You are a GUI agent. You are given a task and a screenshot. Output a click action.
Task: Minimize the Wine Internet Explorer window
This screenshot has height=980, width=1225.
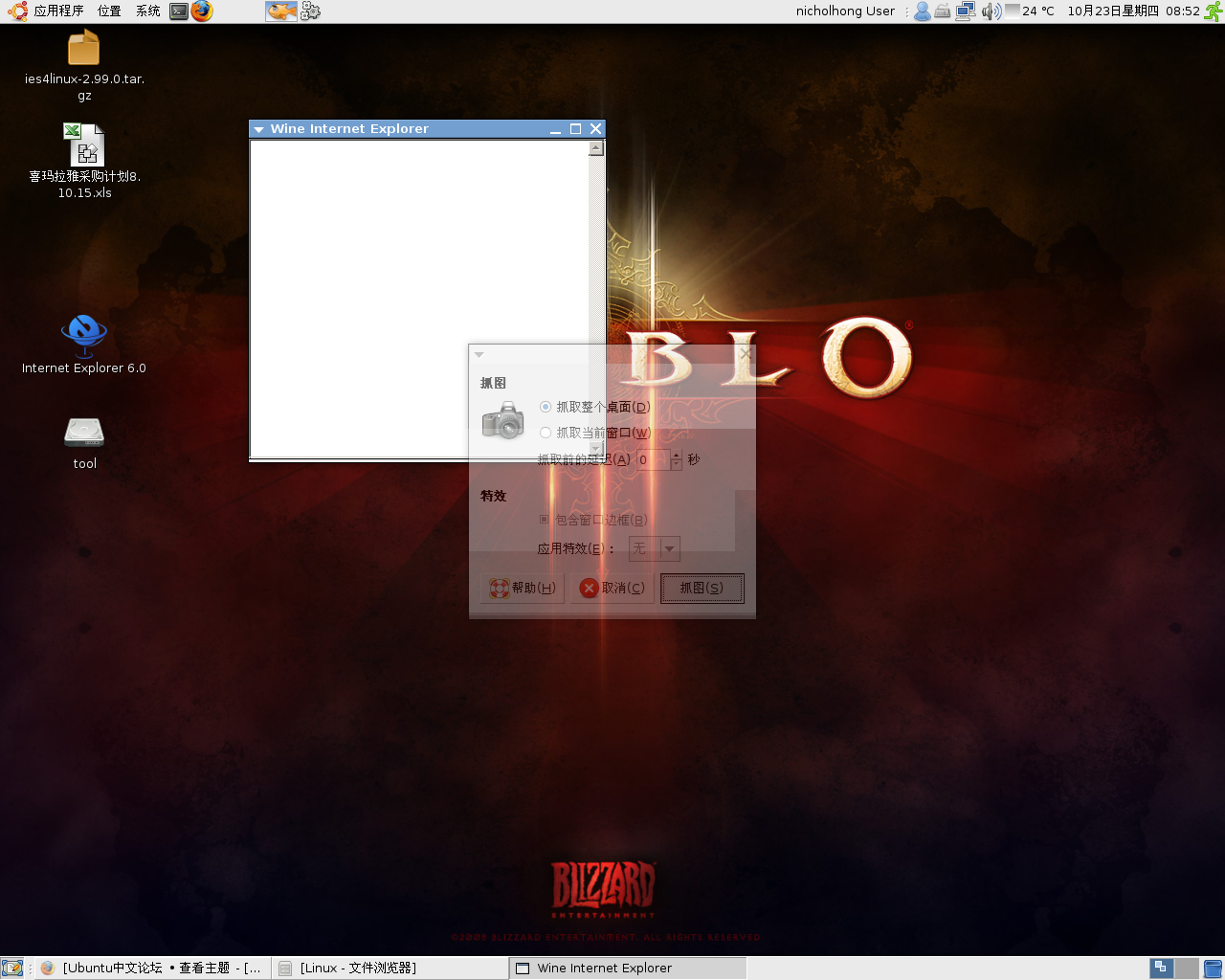(555, 129)
